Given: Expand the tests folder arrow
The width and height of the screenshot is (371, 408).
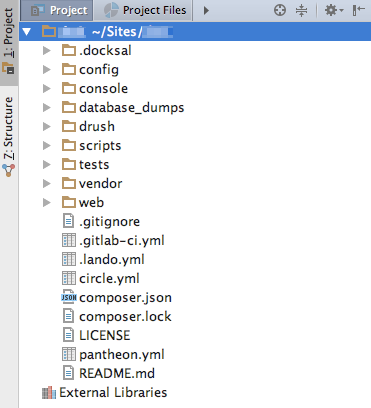Looking at the screenshot, I should point(47,165).
